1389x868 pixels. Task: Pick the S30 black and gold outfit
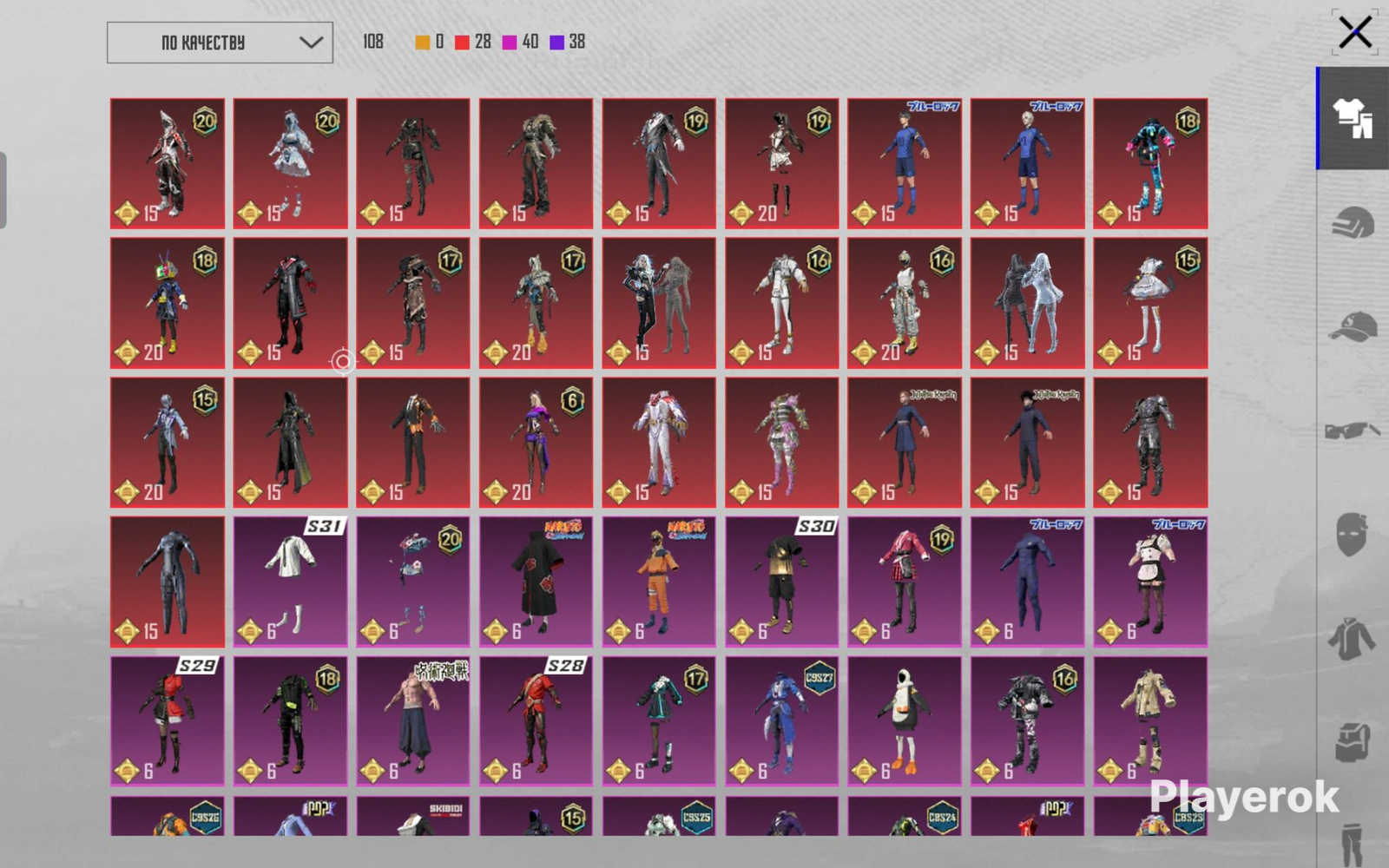tap(782, 582)
